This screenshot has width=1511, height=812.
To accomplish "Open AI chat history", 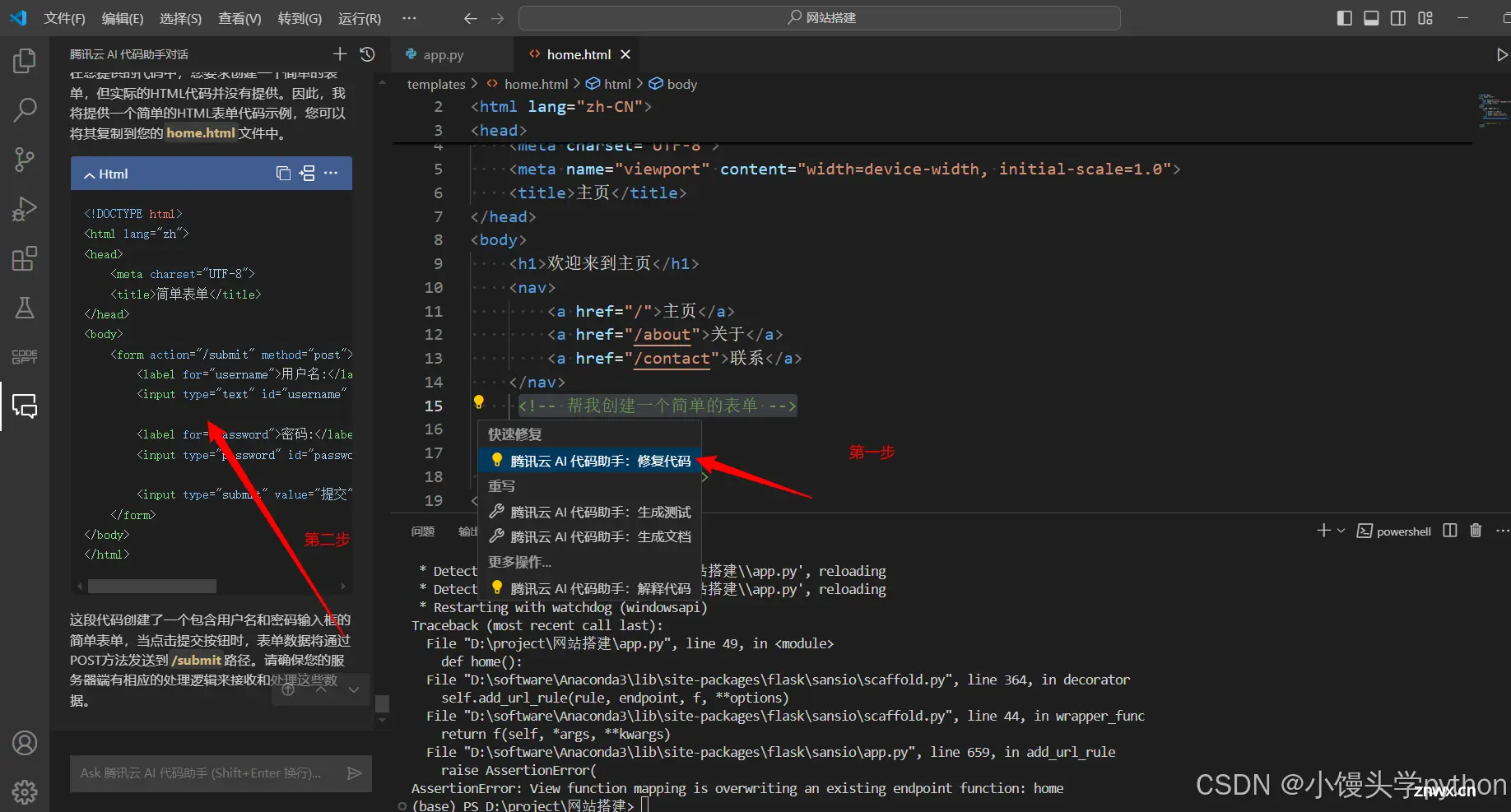I will (368, 54).
